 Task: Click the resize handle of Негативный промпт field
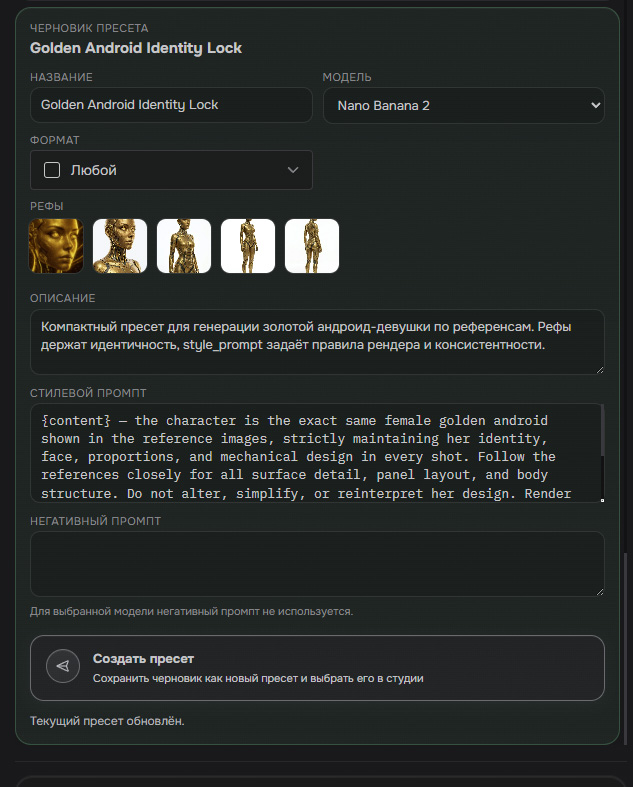(x=599, y=591)
